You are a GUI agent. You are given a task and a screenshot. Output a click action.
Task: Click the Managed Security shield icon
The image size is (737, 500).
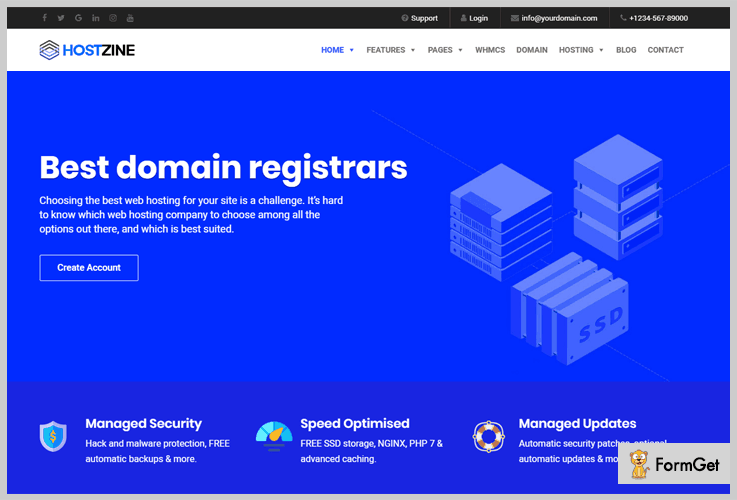pos(53,436)
